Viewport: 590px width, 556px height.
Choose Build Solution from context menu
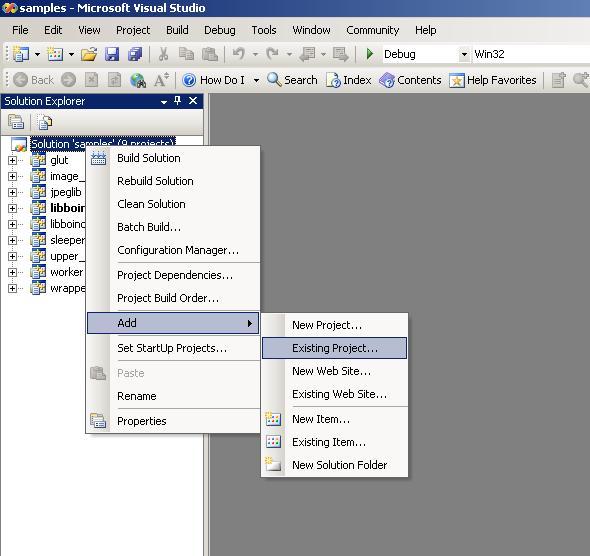tap(173, 158)
